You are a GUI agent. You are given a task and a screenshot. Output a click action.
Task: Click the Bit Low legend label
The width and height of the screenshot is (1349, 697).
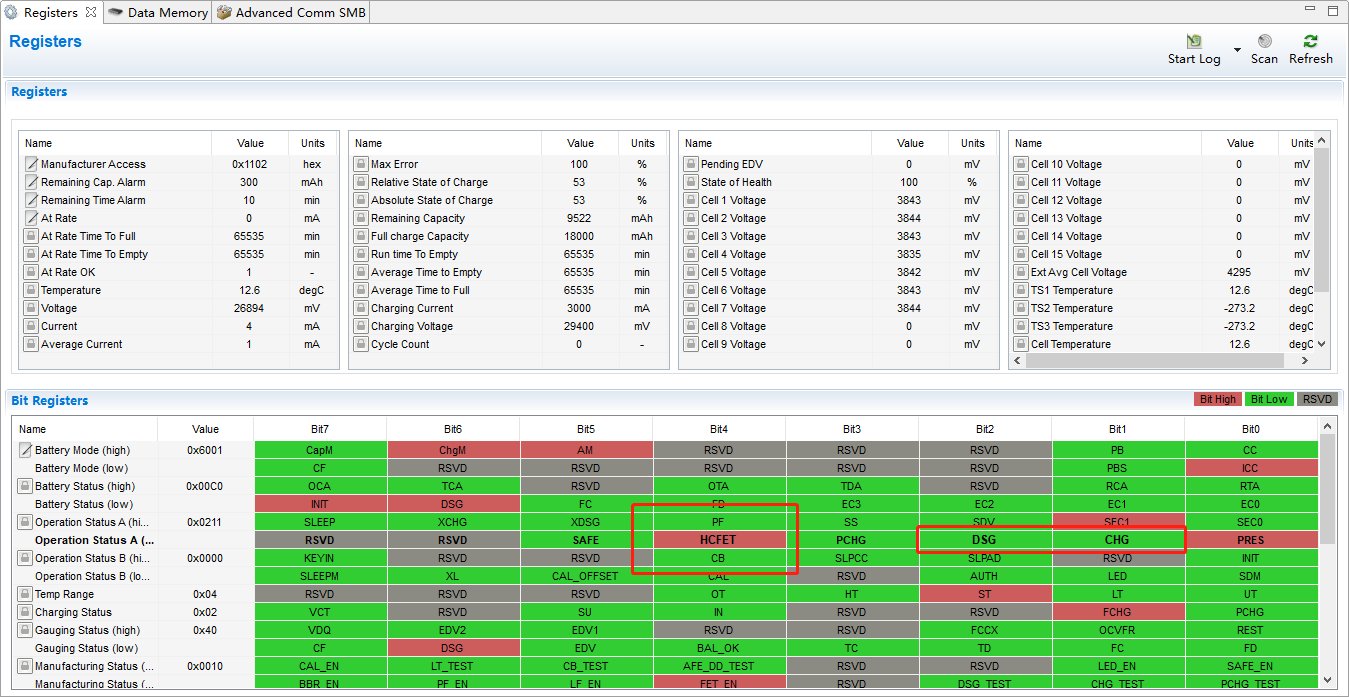coord(1269,398)
